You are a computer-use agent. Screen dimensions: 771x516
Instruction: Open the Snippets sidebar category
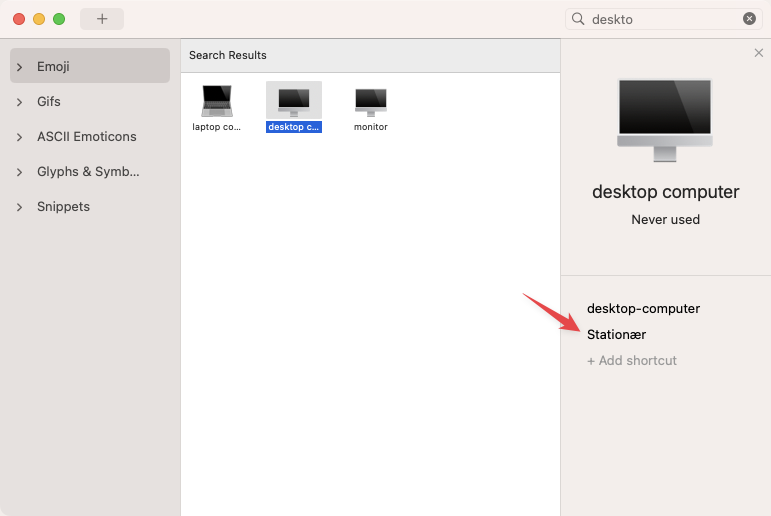[x=63, y=207]
